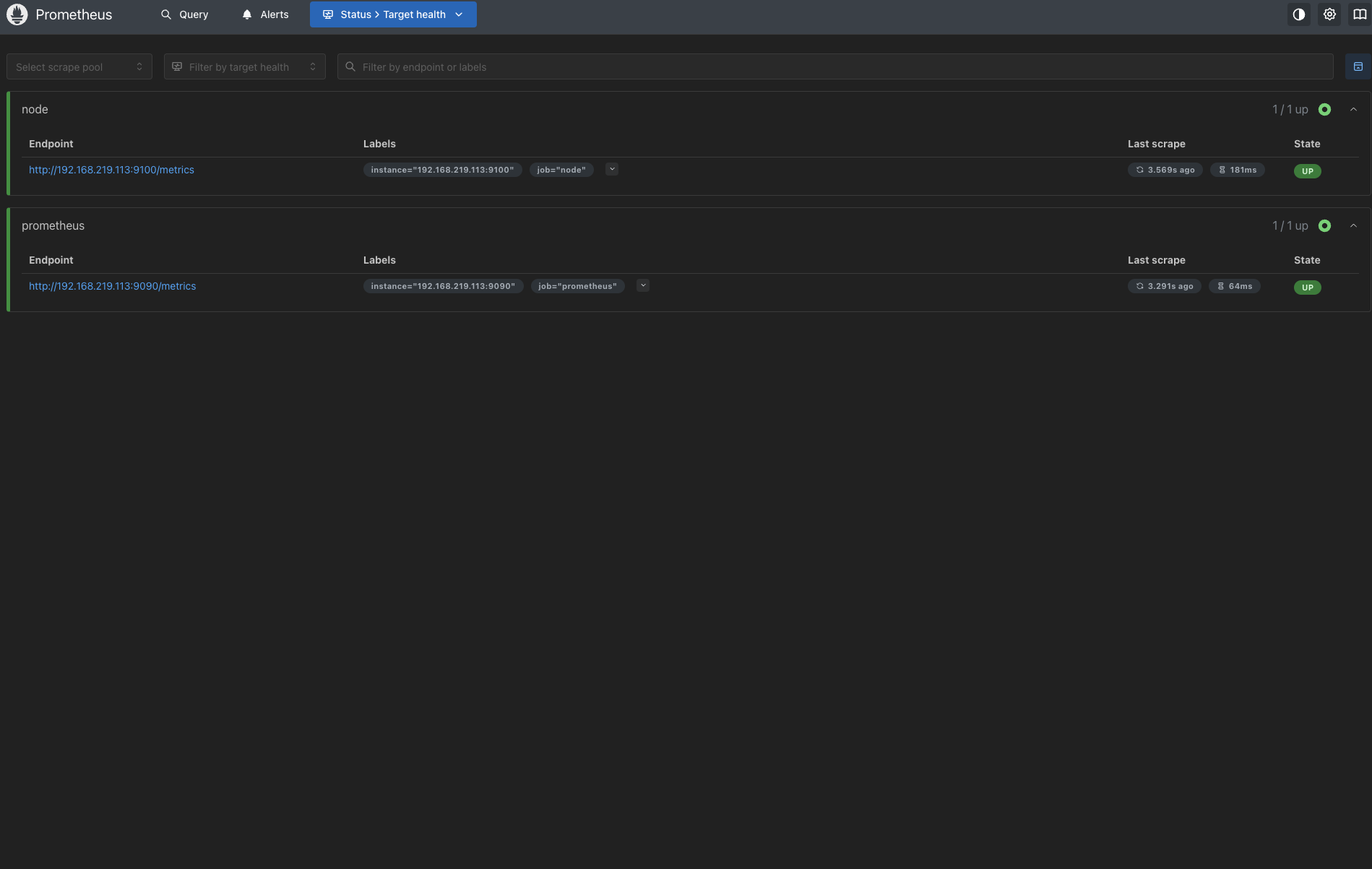
Task: Open the Select scrape pool dropdown
Action: [79, 66]
